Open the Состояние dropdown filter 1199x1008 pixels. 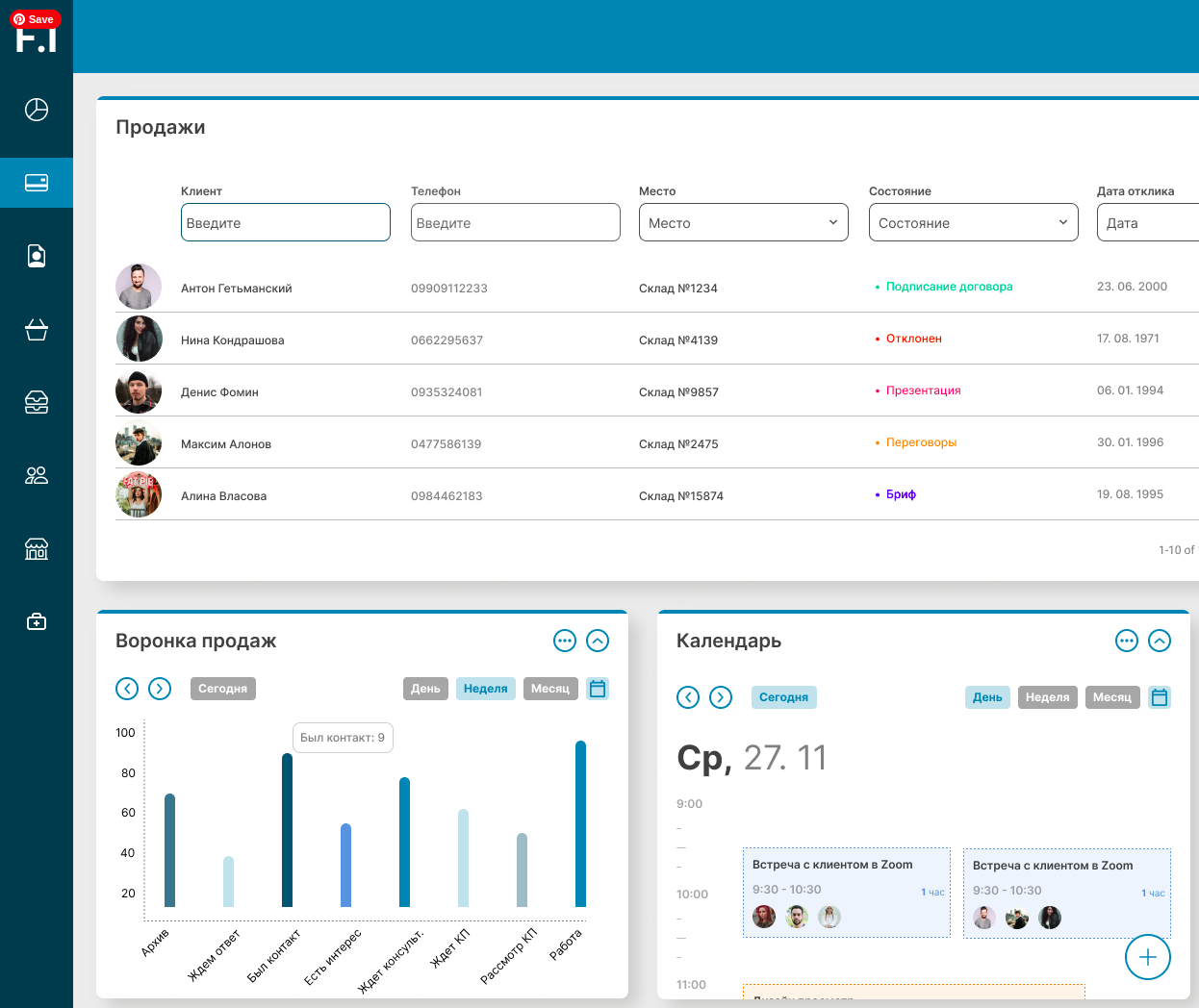click(x=973, y=222)
